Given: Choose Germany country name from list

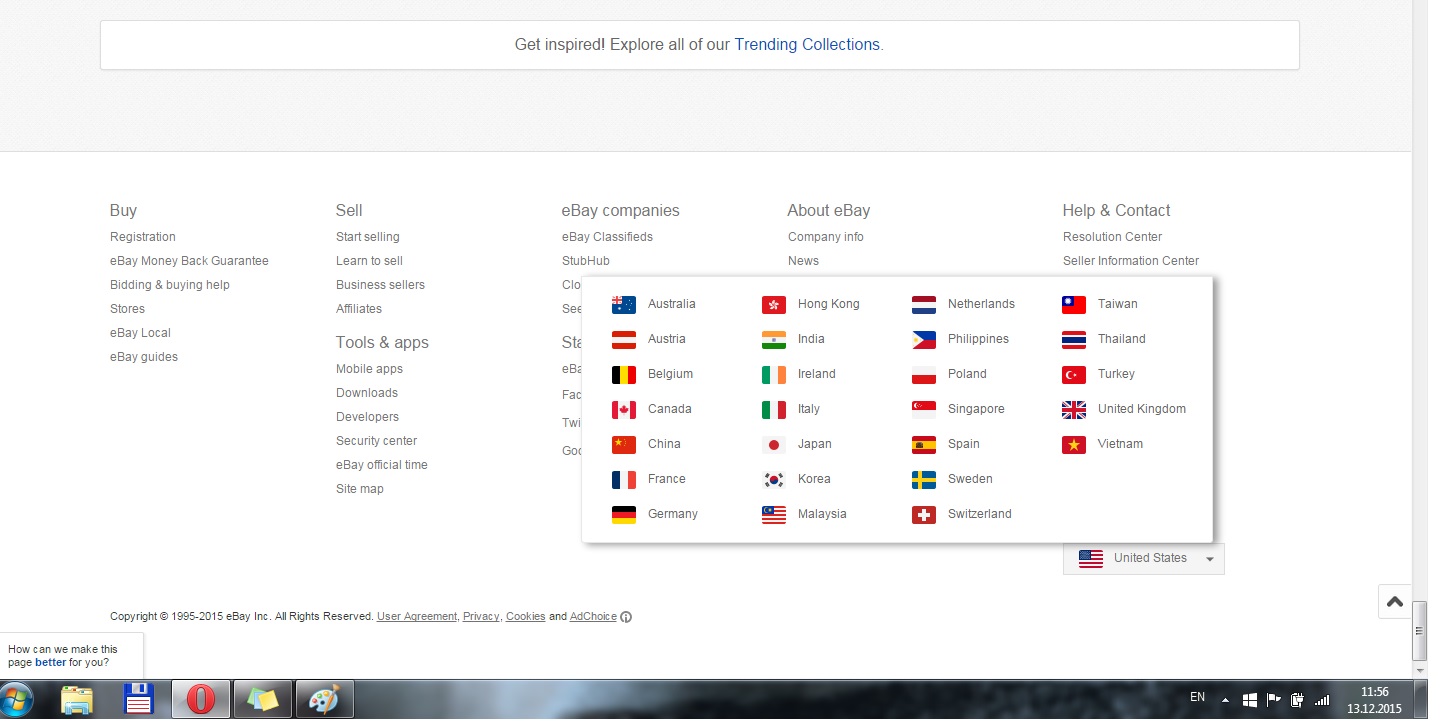Looking at the screenshot, I should (672, 514).
